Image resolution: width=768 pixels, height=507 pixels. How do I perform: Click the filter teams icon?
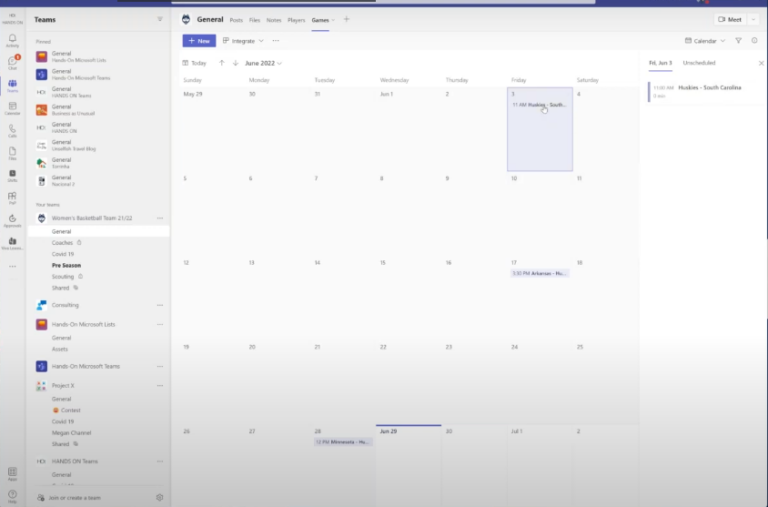tap(160, 19)
